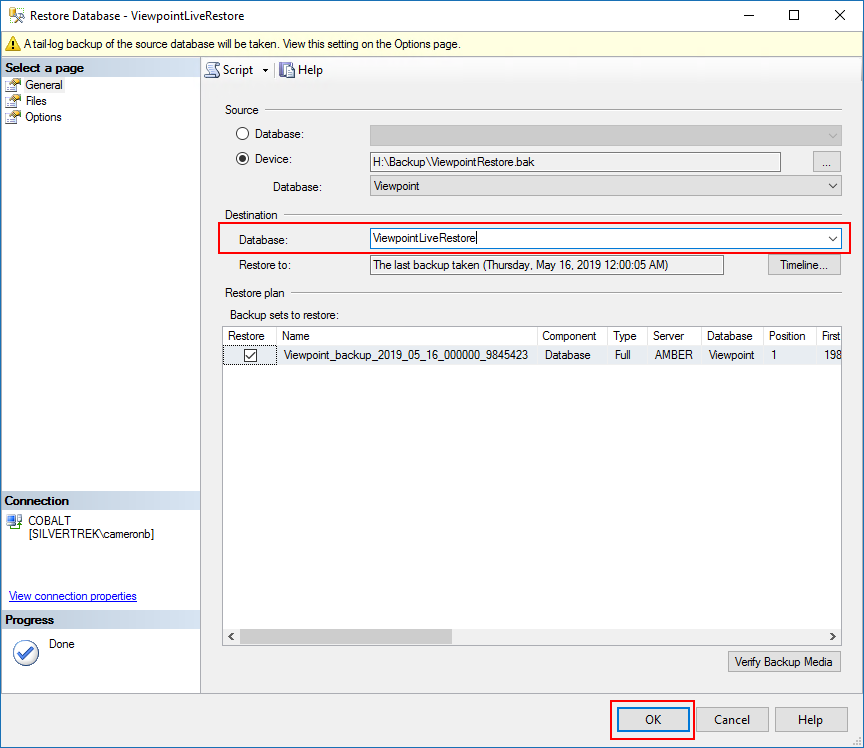Uncheck the Restore checkbox for Viewpoint backup
This screenshot has height=748, width=864.
(x=250, y=355)
